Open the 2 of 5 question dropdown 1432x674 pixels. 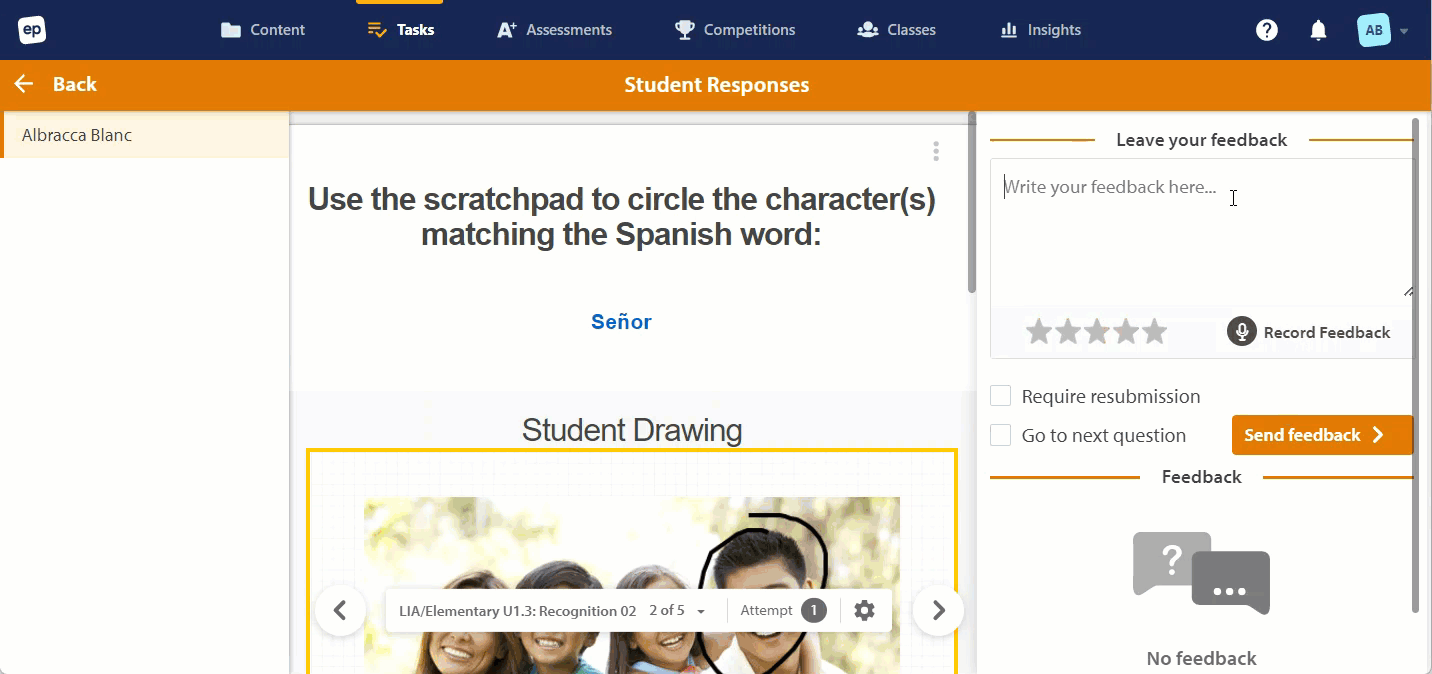point(677,610)
